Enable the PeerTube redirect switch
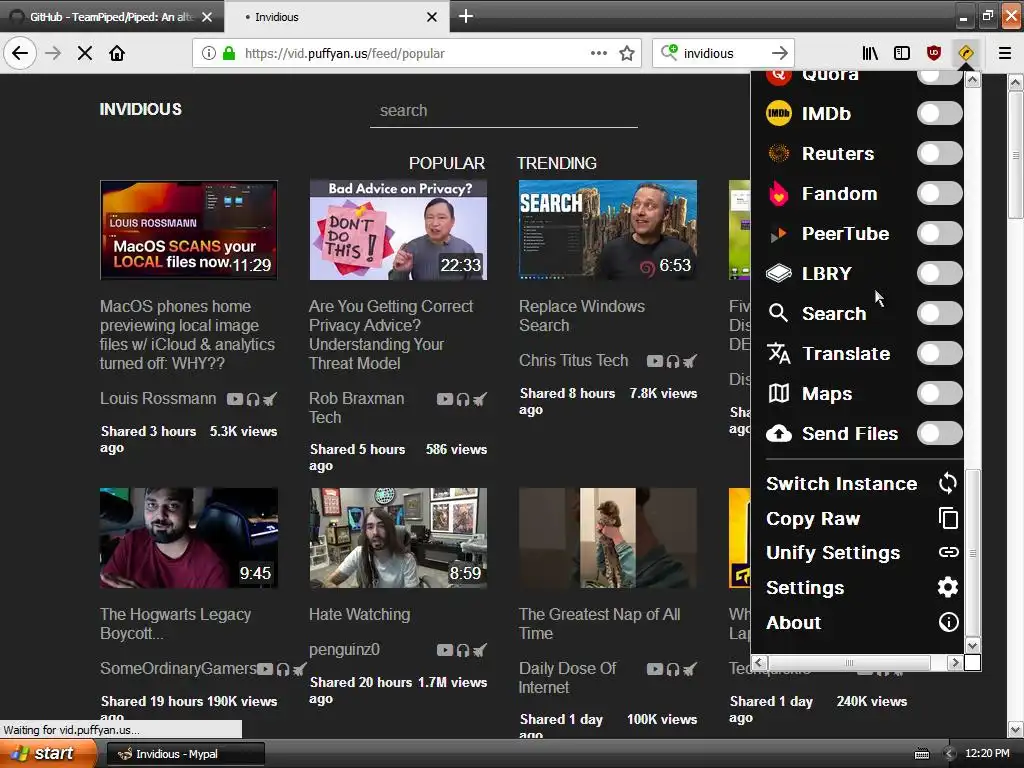This screenshot has width=1024, height=768. [939, 233]
